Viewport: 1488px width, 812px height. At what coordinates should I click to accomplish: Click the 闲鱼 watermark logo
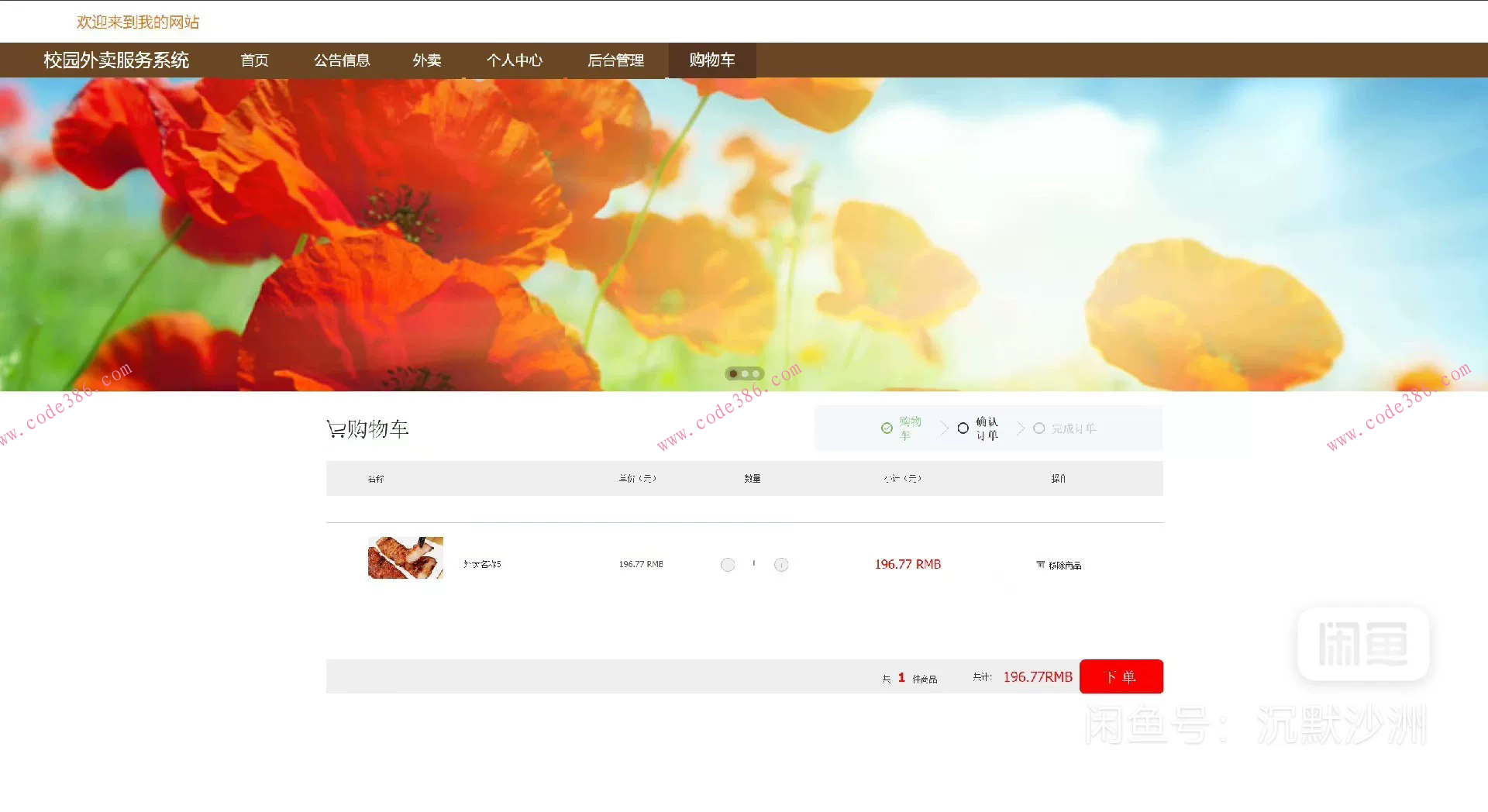point(1362,645)
